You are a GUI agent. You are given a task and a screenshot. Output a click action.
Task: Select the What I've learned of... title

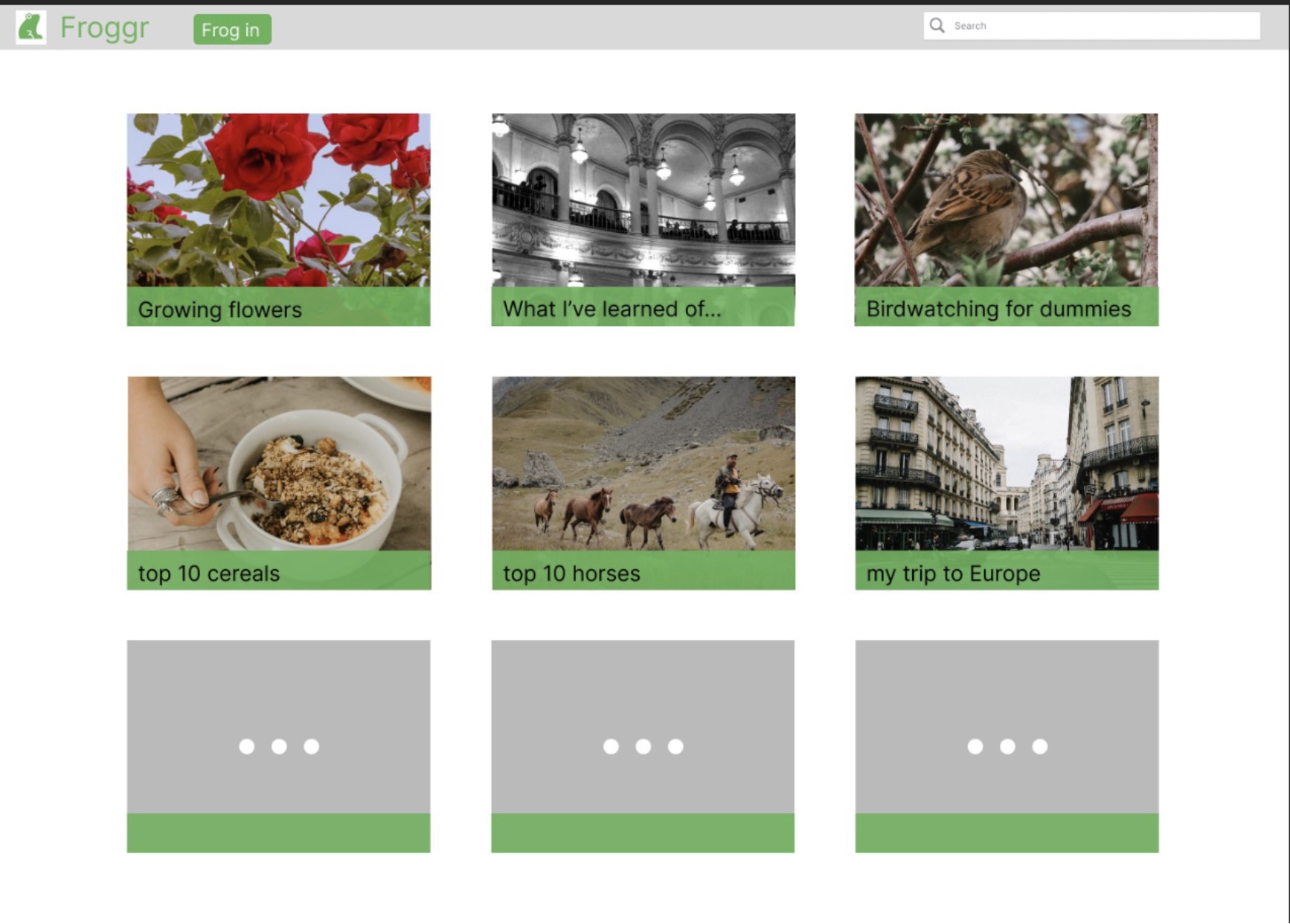point(612,309)
